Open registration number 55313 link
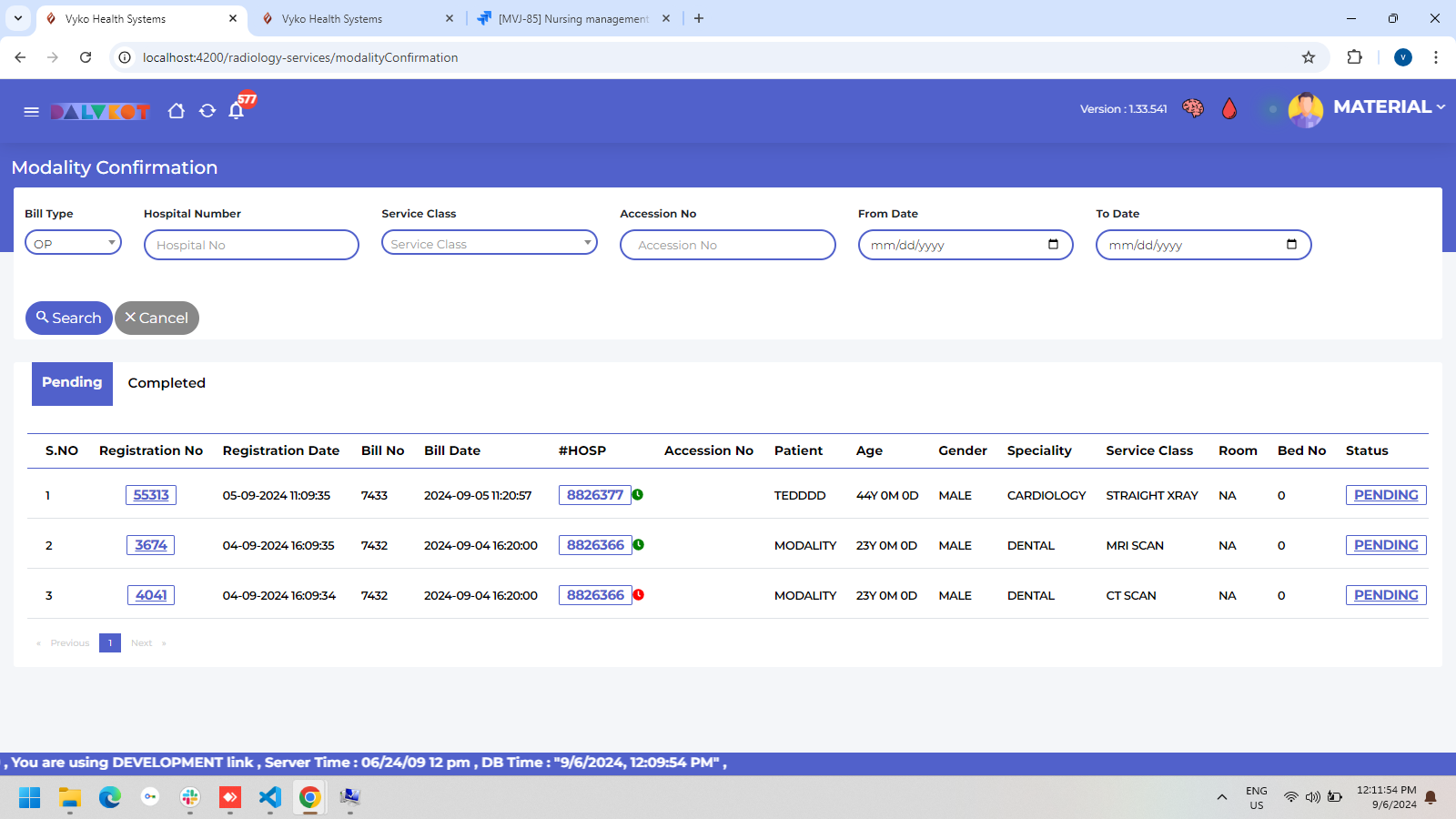 151,495
